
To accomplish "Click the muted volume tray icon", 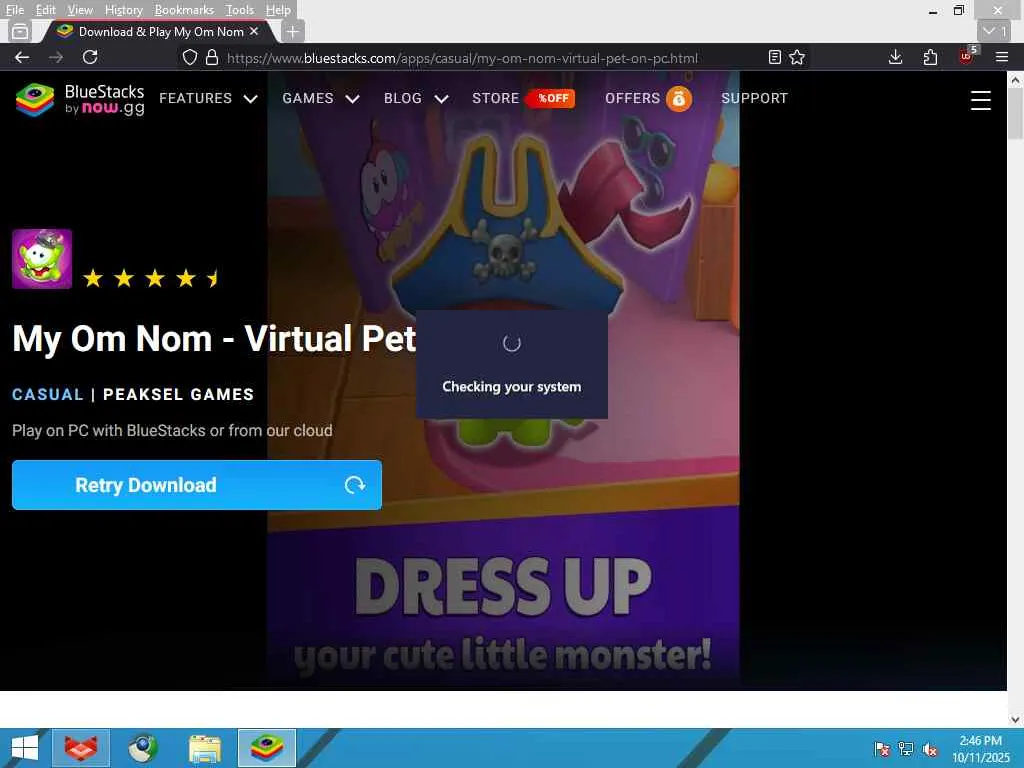I will point(929,749).
